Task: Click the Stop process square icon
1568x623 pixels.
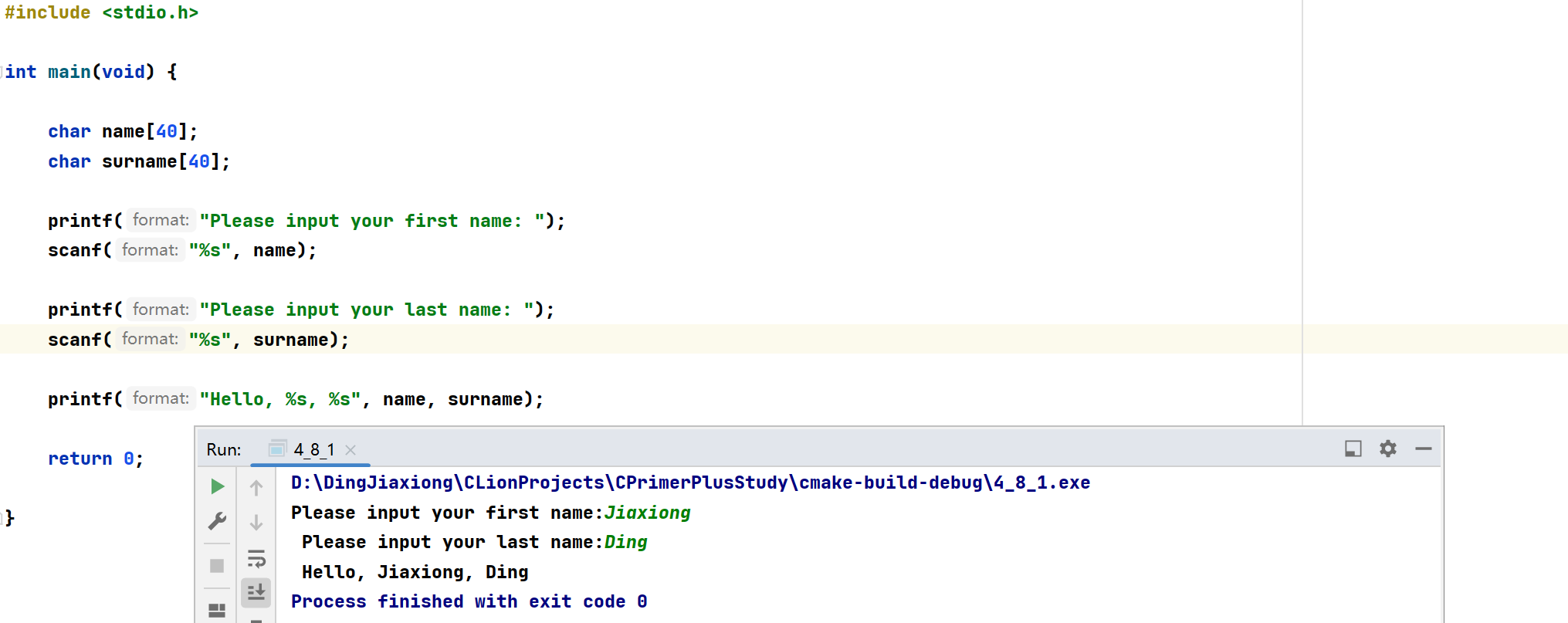Action: (217, 566)
